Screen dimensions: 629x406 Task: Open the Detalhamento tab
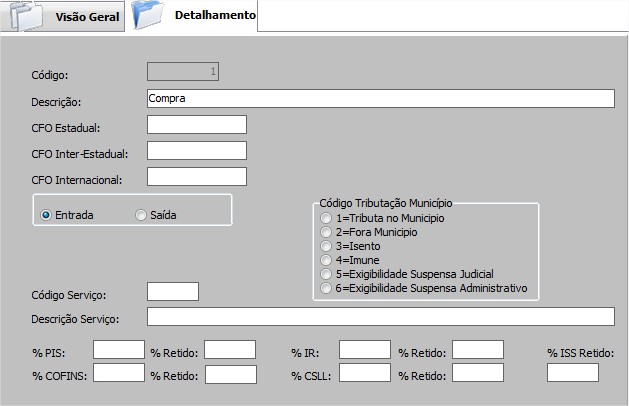click(214, 17)
